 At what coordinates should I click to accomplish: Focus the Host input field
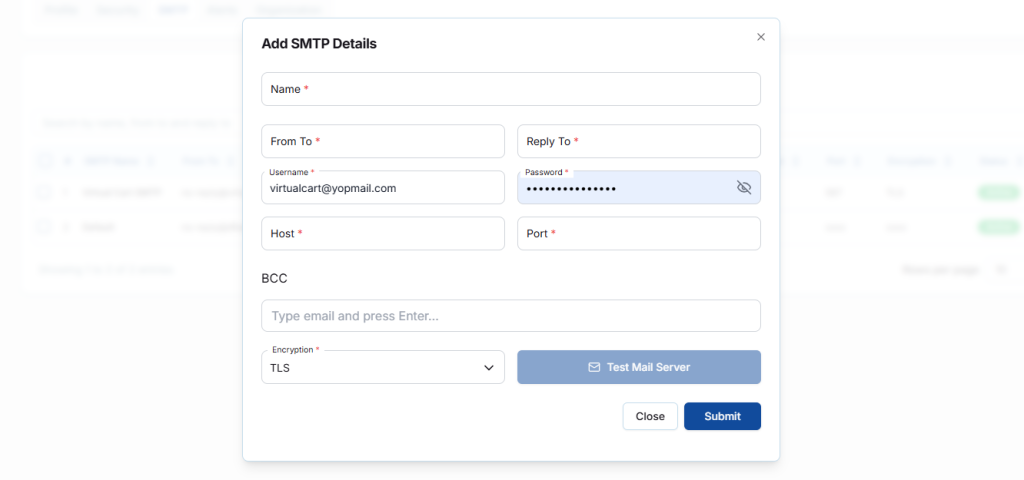[x=382, y=233]
